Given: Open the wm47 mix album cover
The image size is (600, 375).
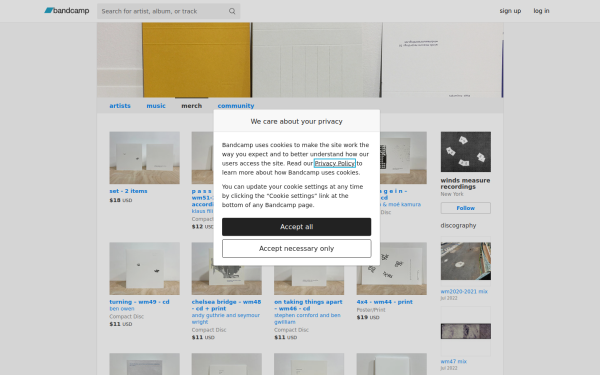Looking at the screenshot, I should (x=465, y=331).
